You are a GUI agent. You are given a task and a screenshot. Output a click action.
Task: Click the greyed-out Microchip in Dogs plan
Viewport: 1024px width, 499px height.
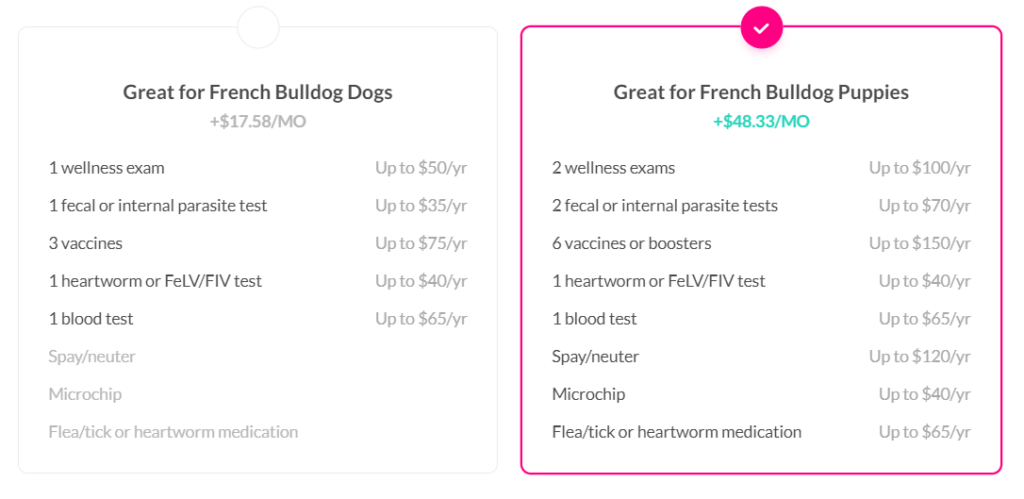[x=85, y=394]
